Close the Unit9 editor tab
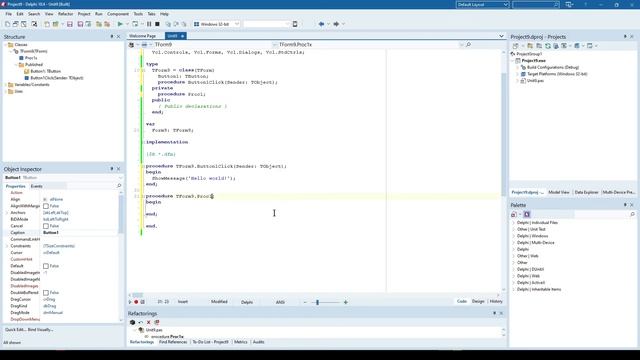Viewport: 640px width, 360px height. [x=182, y=36]
